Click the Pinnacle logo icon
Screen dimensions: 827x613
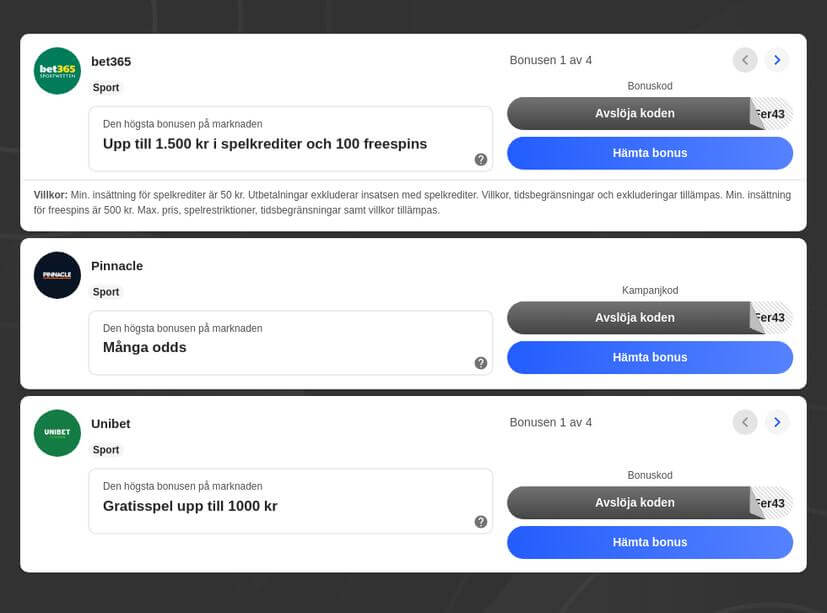57,275
